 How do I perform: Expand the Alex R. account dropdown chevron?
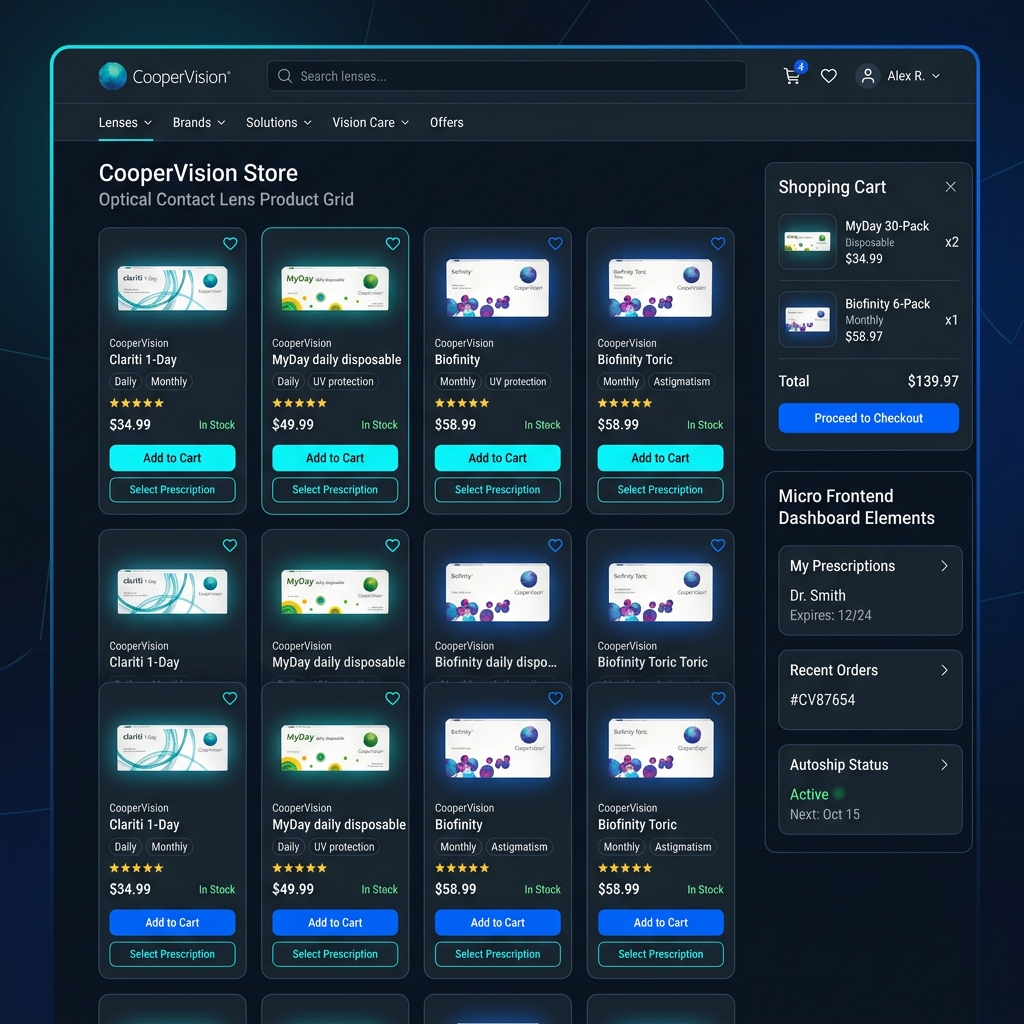click(x=936, y=76)
